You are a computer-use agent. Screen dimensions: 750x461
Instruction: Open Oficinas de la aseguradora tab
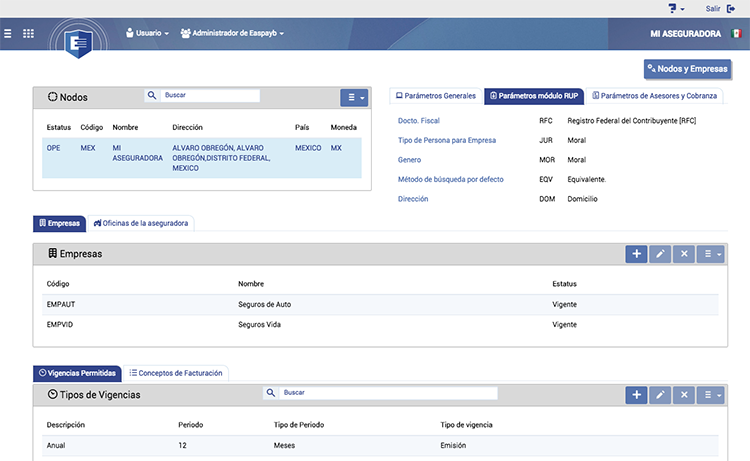141,223
